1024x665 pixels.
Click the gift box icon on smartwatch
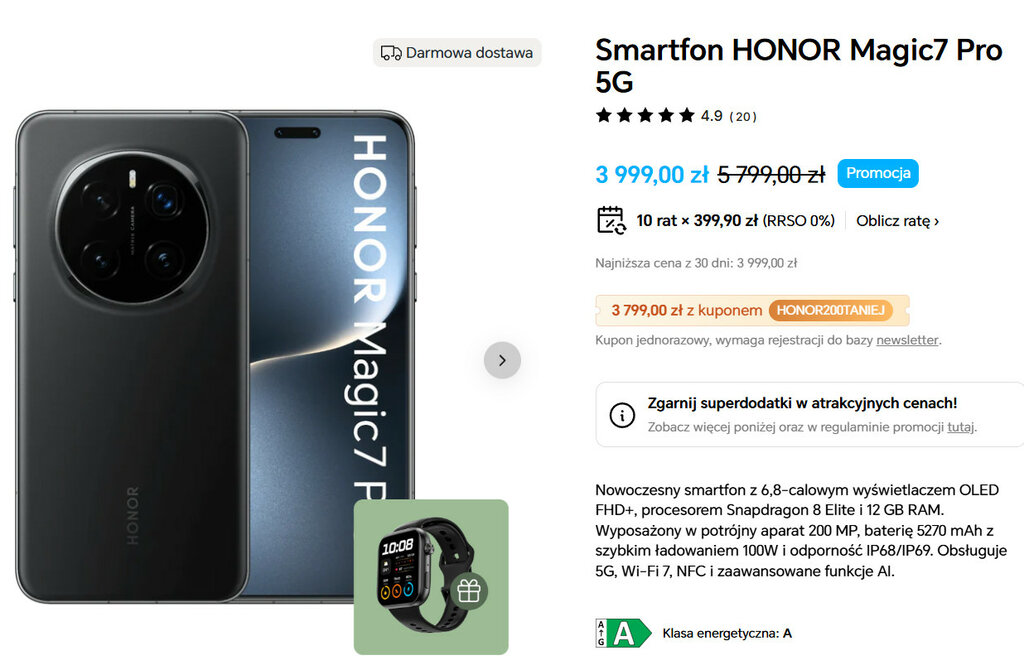[468, 591]
